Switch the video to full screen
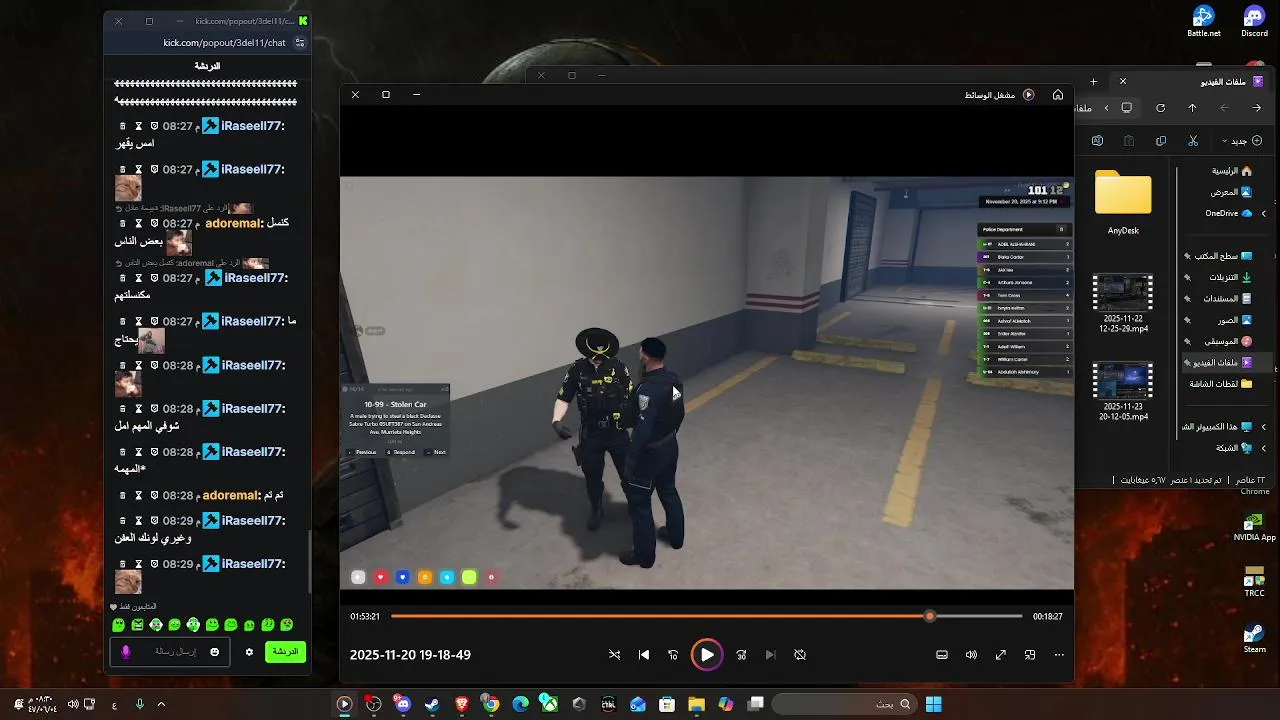1280x720 pixels. coord(1000,655)
